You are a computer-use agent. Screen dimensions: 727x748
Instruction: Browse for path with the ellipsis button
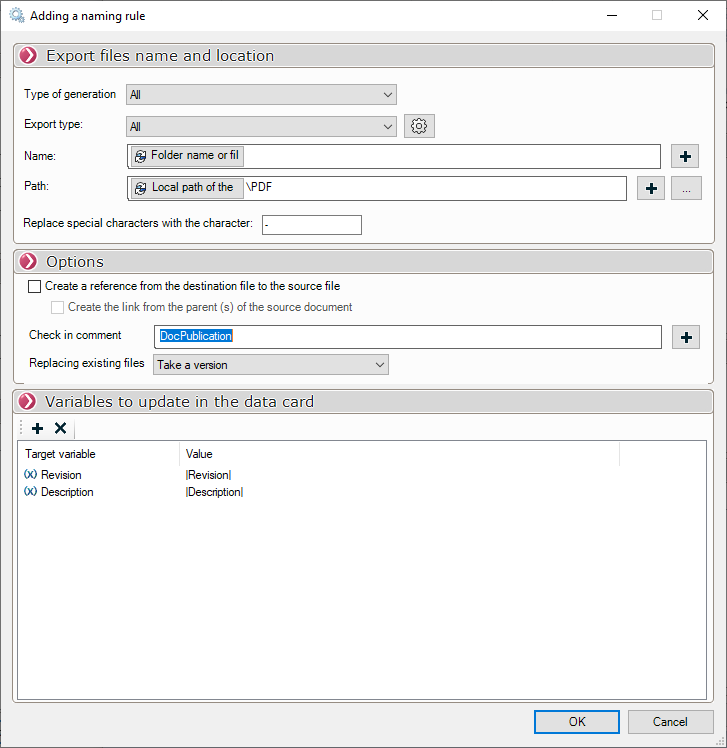click(686, 188)
